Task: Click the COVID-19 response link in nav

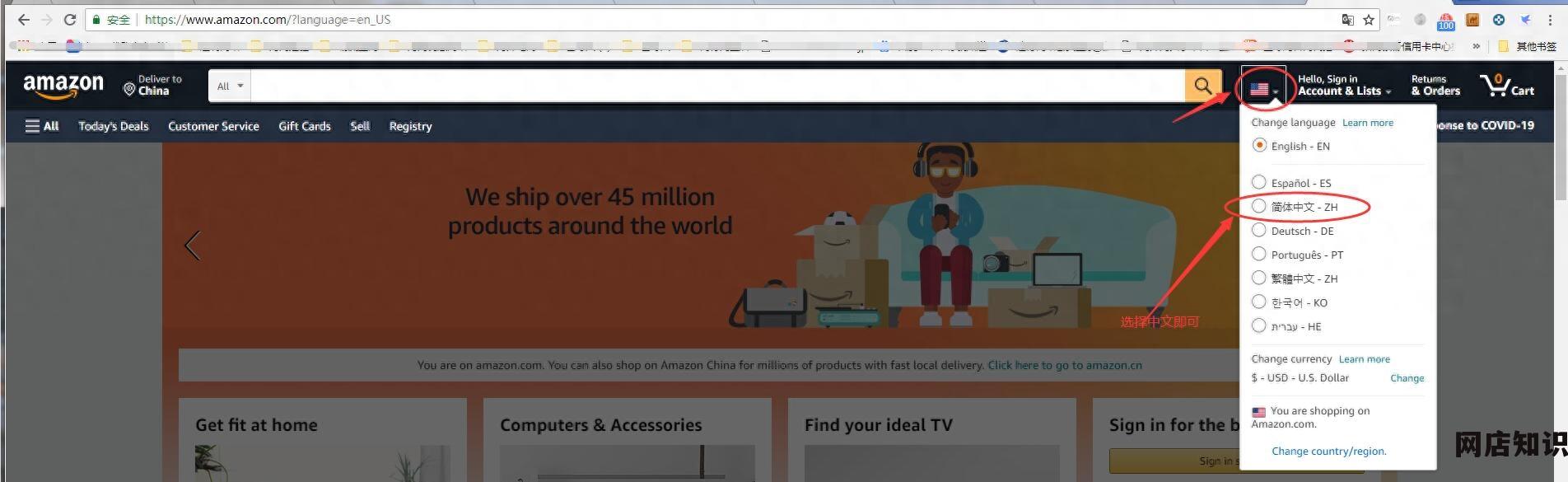Action: [1485, 125]
